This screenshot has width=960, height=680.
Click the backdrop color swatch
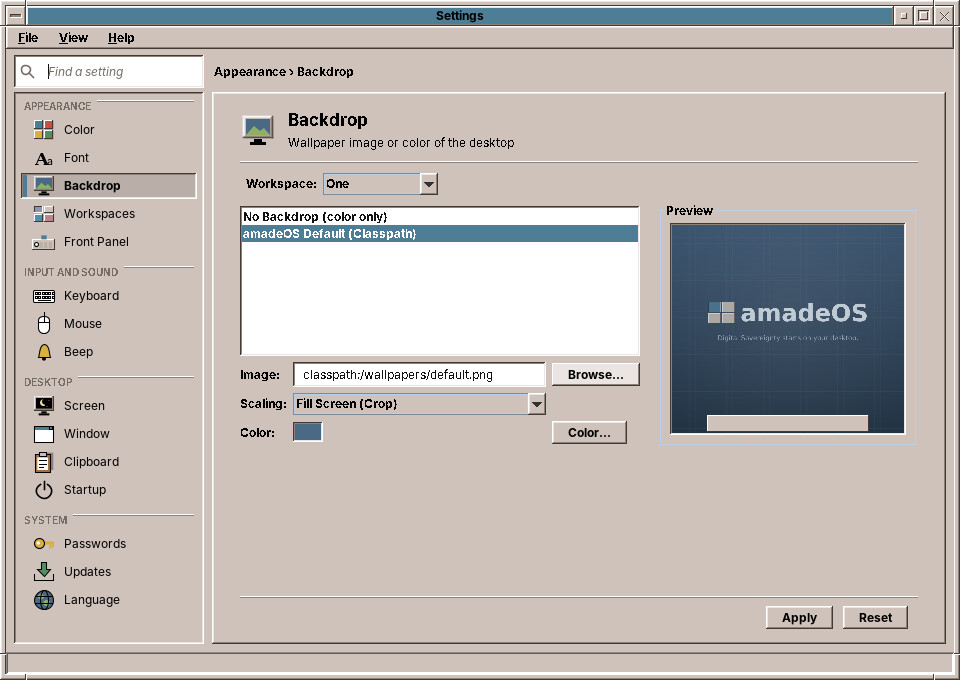click(307, 432)
